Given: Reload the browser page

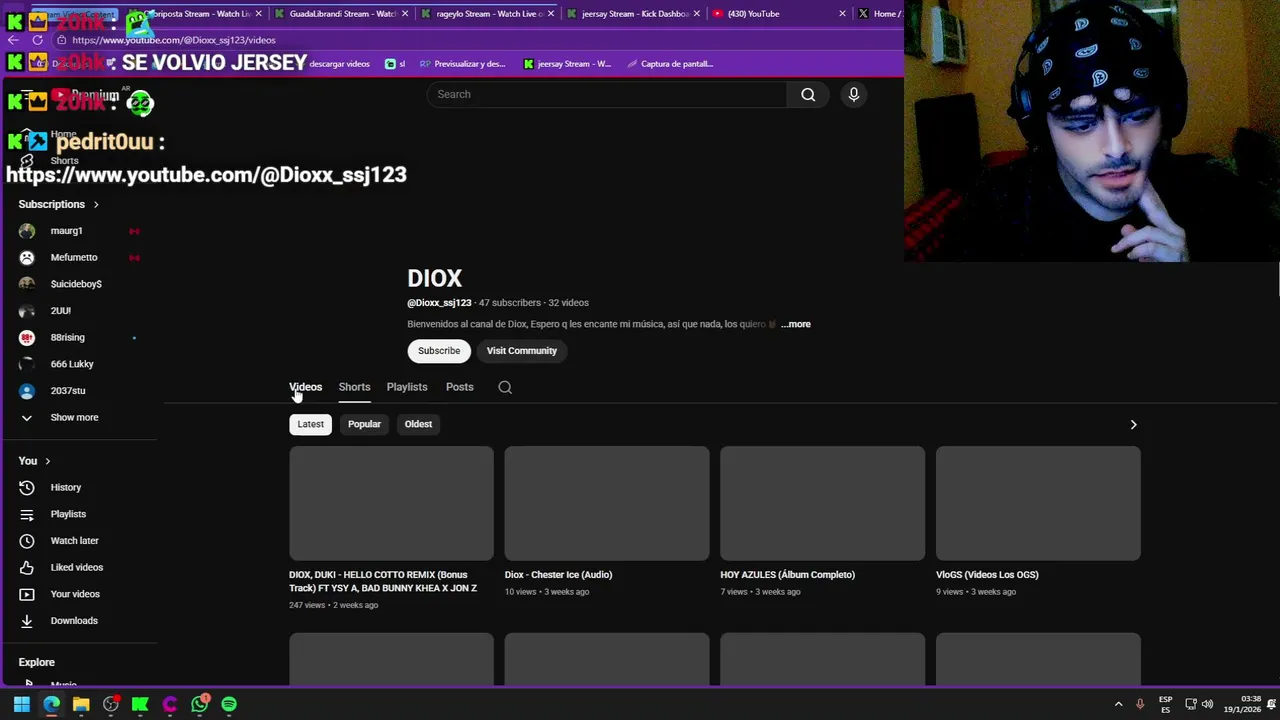Looking at the screenshot, I should [x=38, y=40].
